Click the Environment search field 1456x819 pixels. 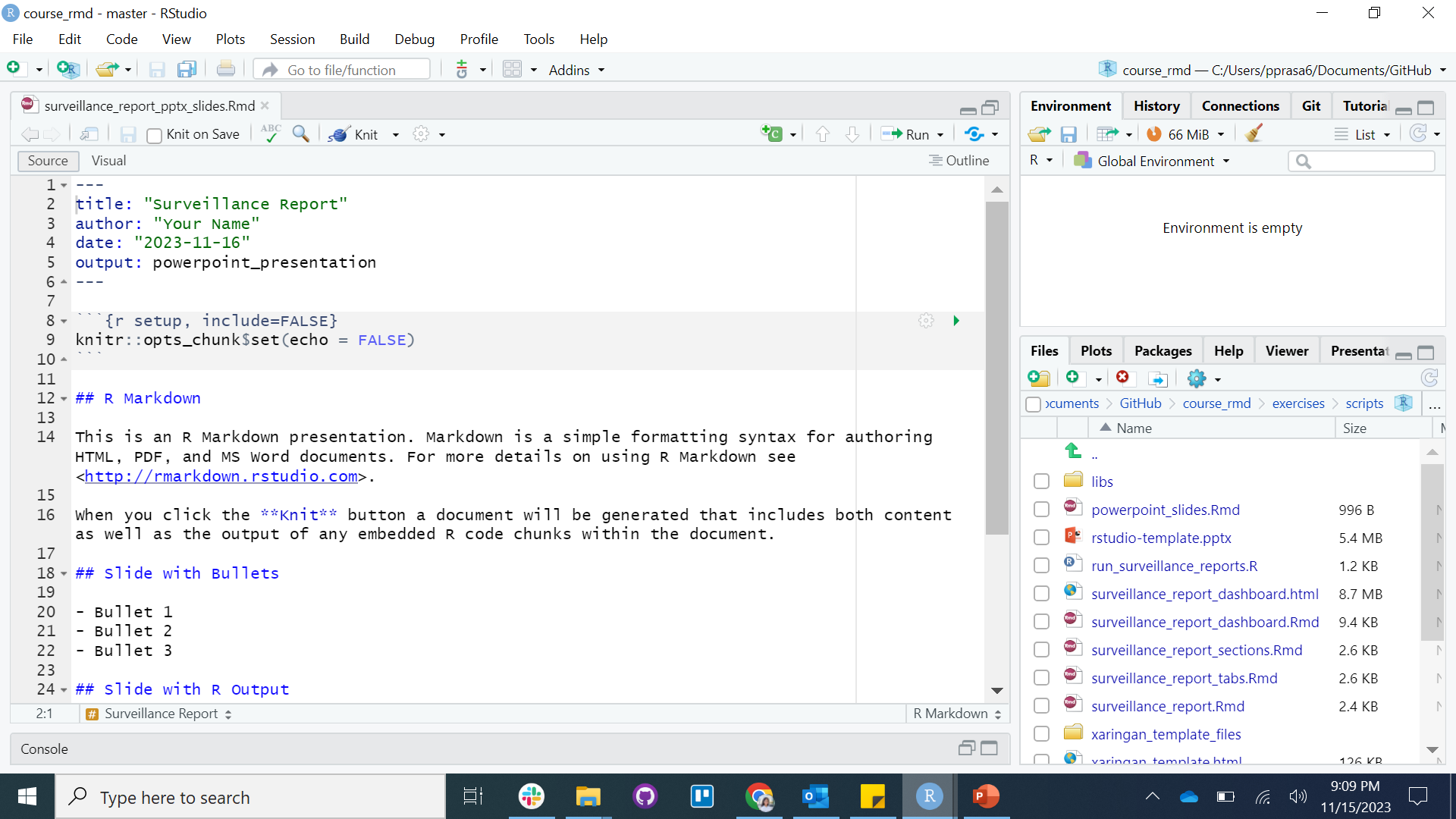pos(1361,161)
